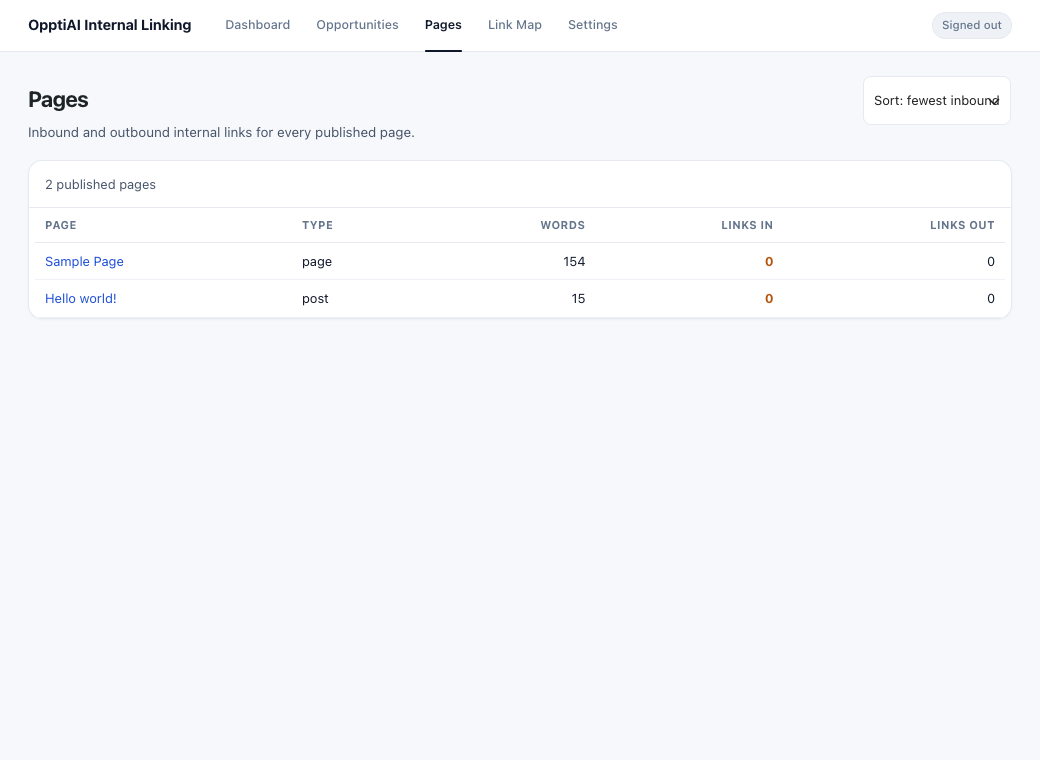Click the Signed out status badge

pyautogui.click(x=972, y=25)
